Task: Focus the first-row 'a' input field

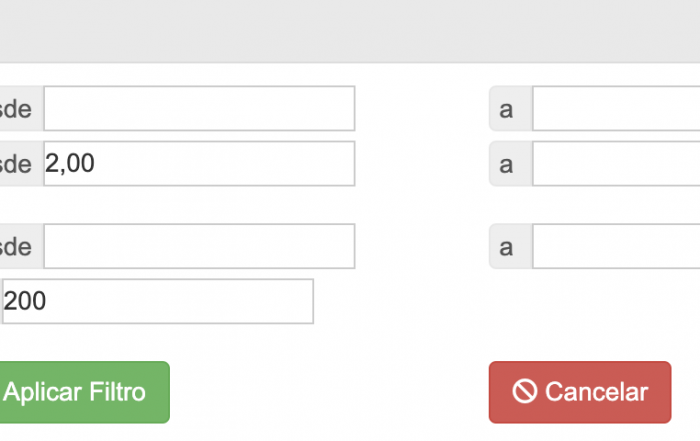Action: 615,108
